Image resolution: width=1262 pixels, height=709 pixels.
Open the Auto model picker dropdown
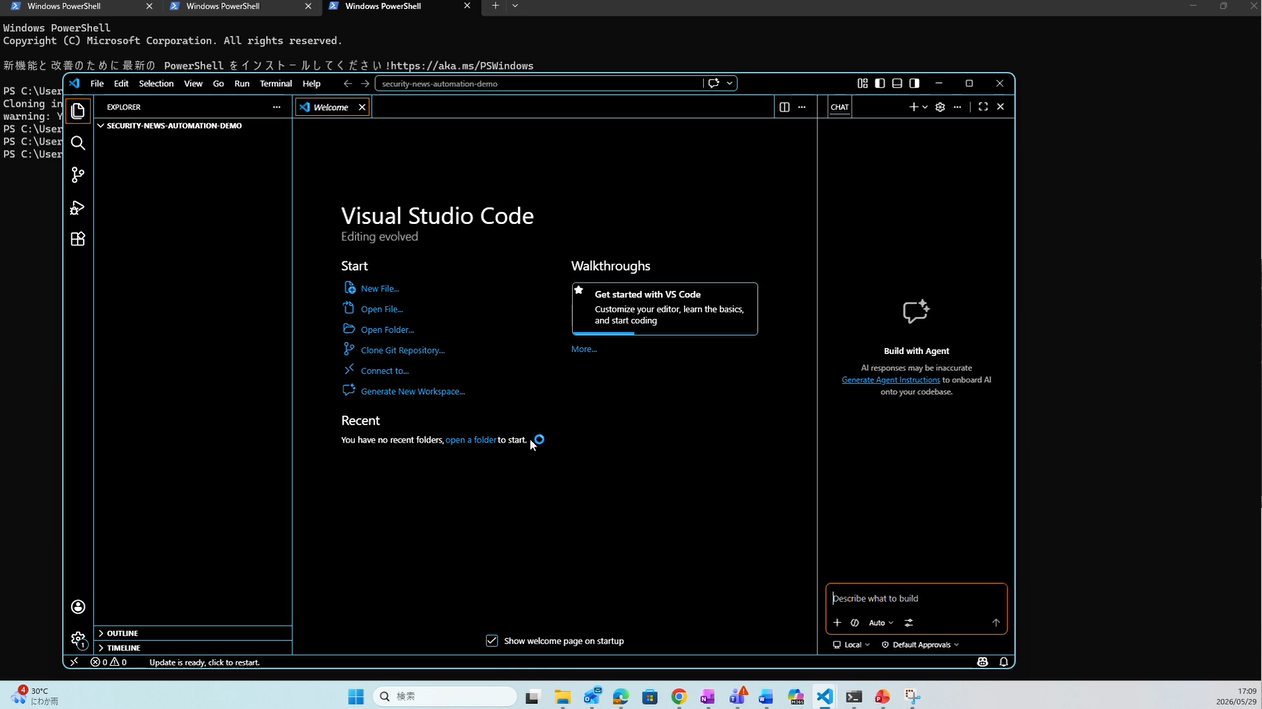881,623
